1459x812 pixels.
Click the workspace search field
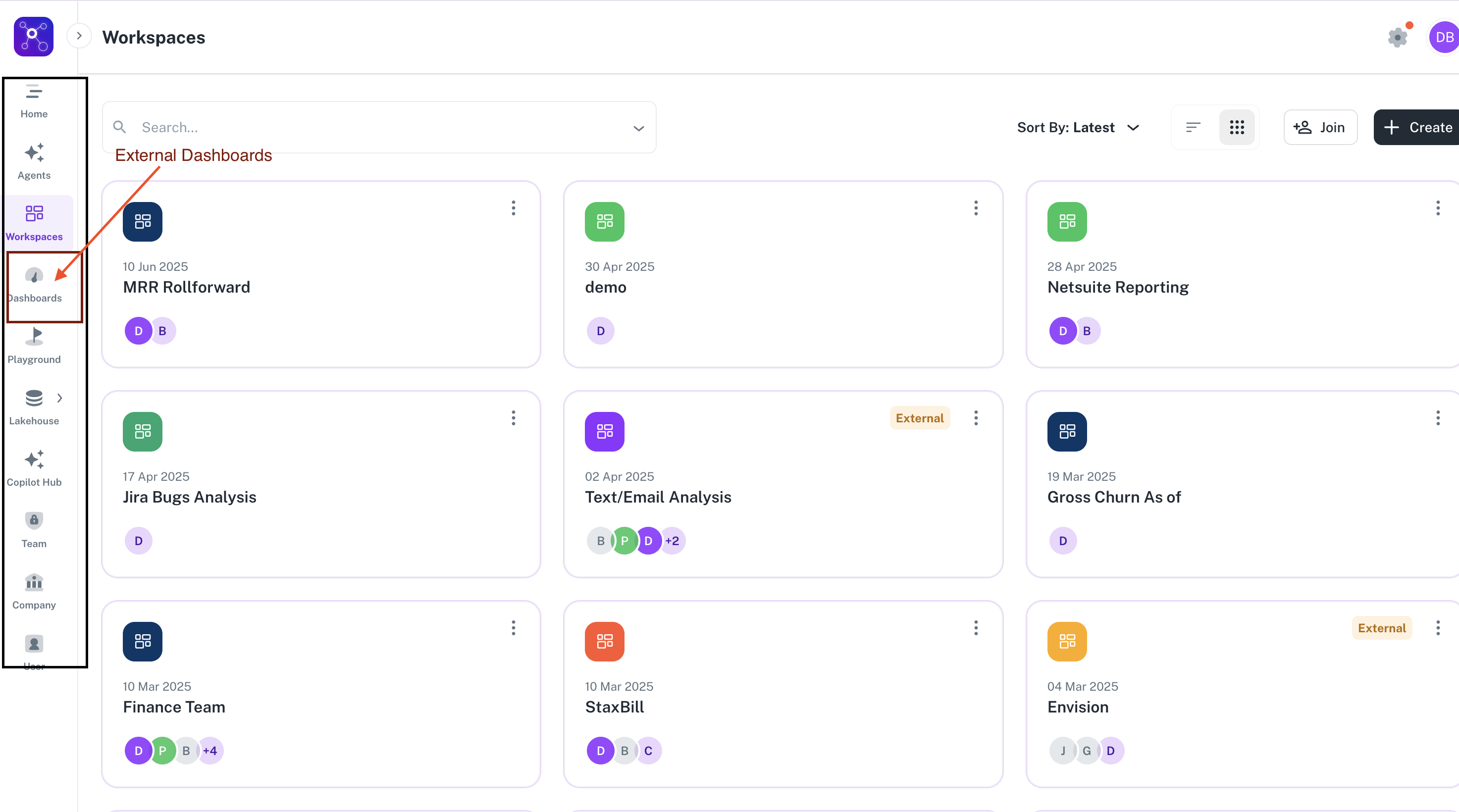pos(379,127)
